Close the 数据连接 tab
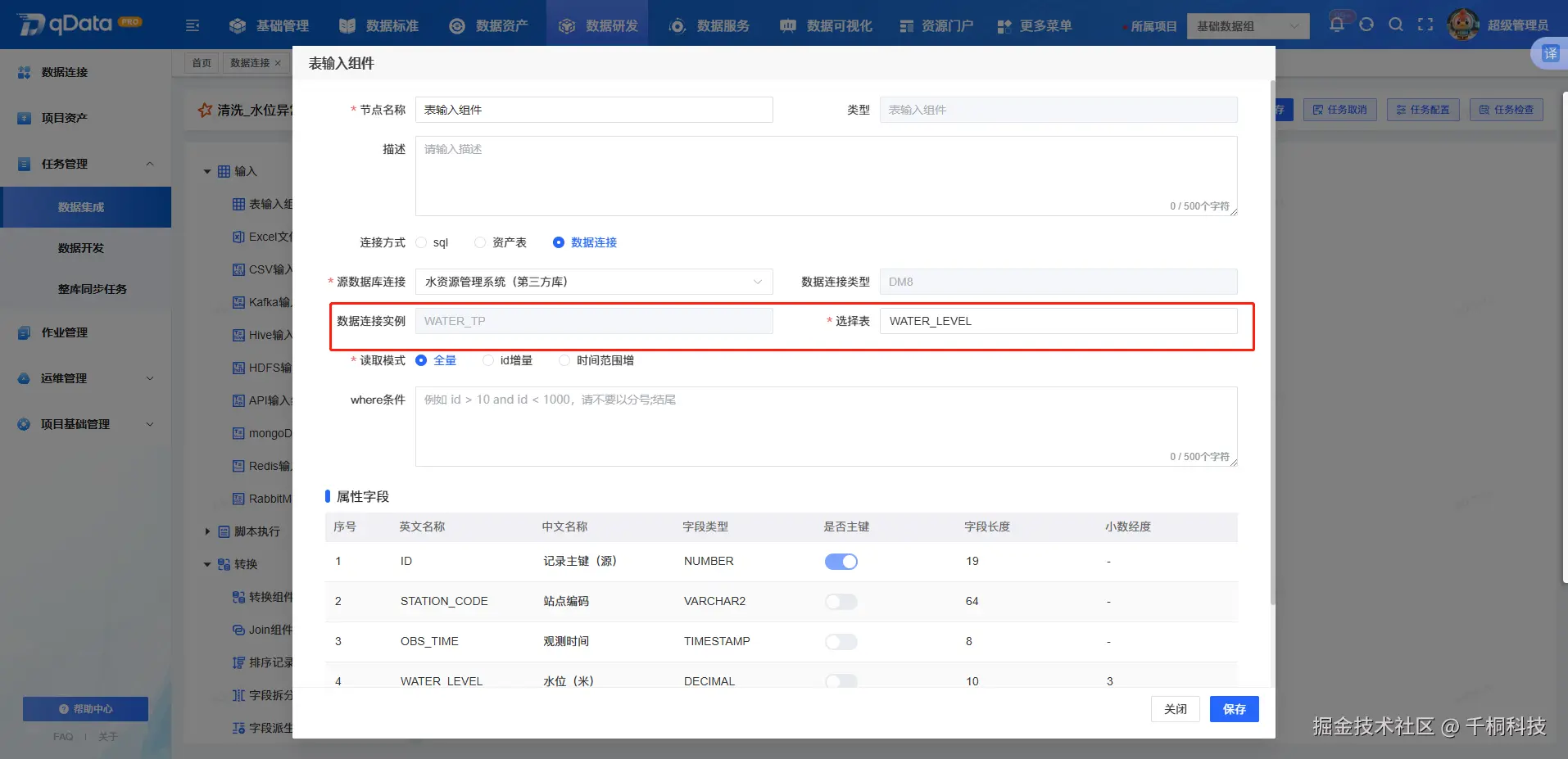This screenshot has height=759, width=1568. click(278, 63)
